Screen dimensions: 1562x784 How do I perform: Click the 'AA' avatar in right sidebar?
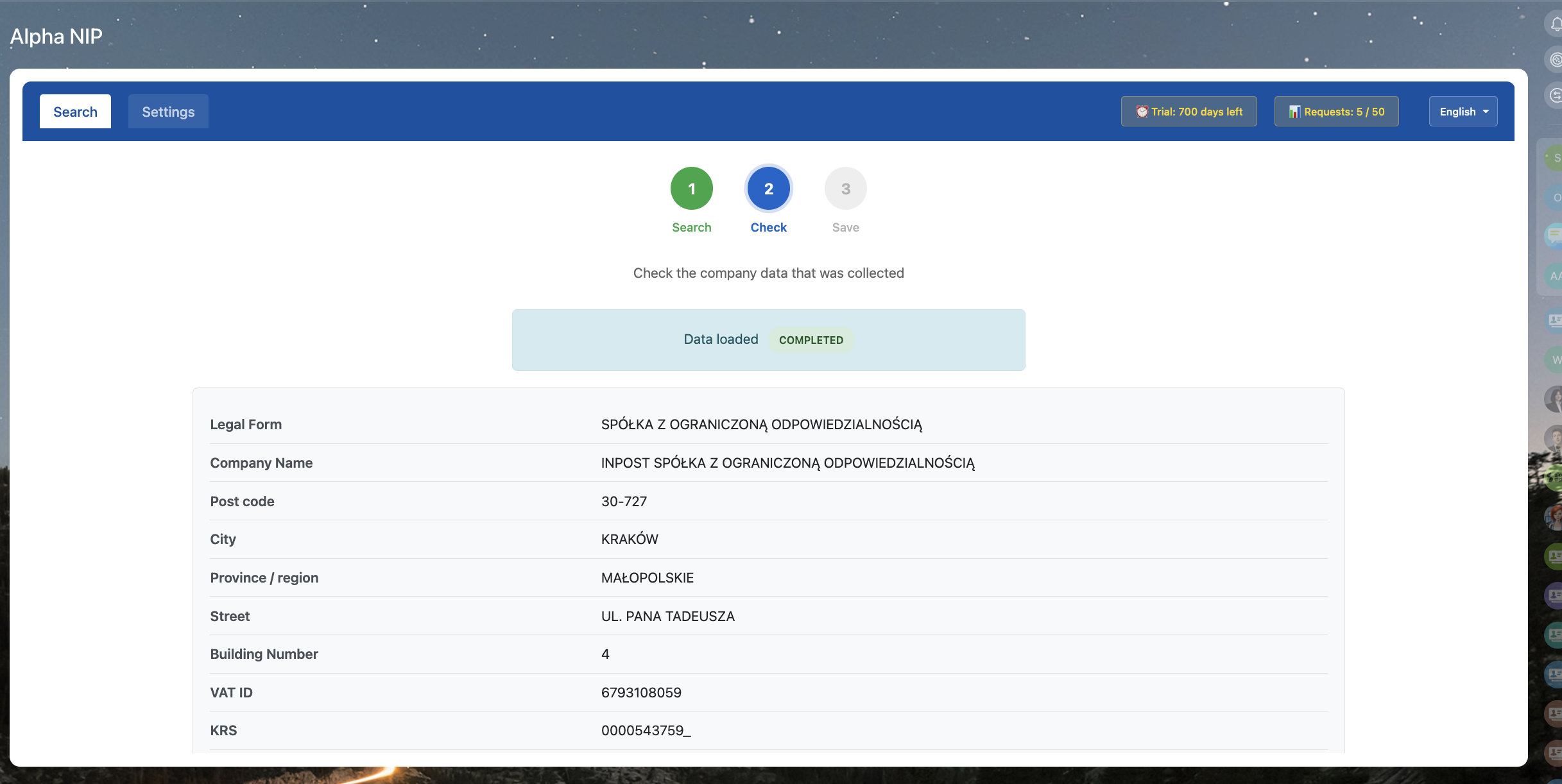(x=1554, y=276)
